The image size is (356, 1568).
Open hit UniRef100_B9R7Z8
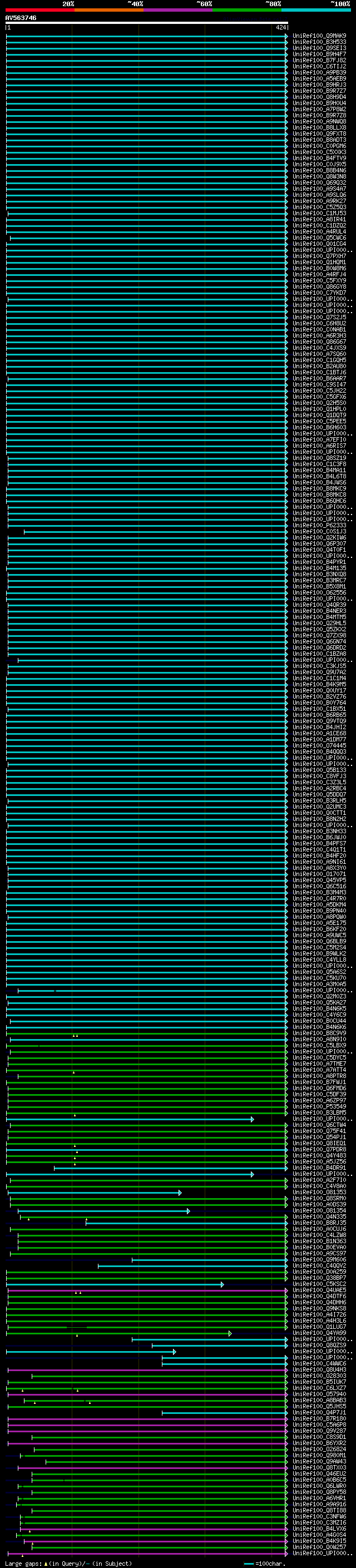pos(319,115)
